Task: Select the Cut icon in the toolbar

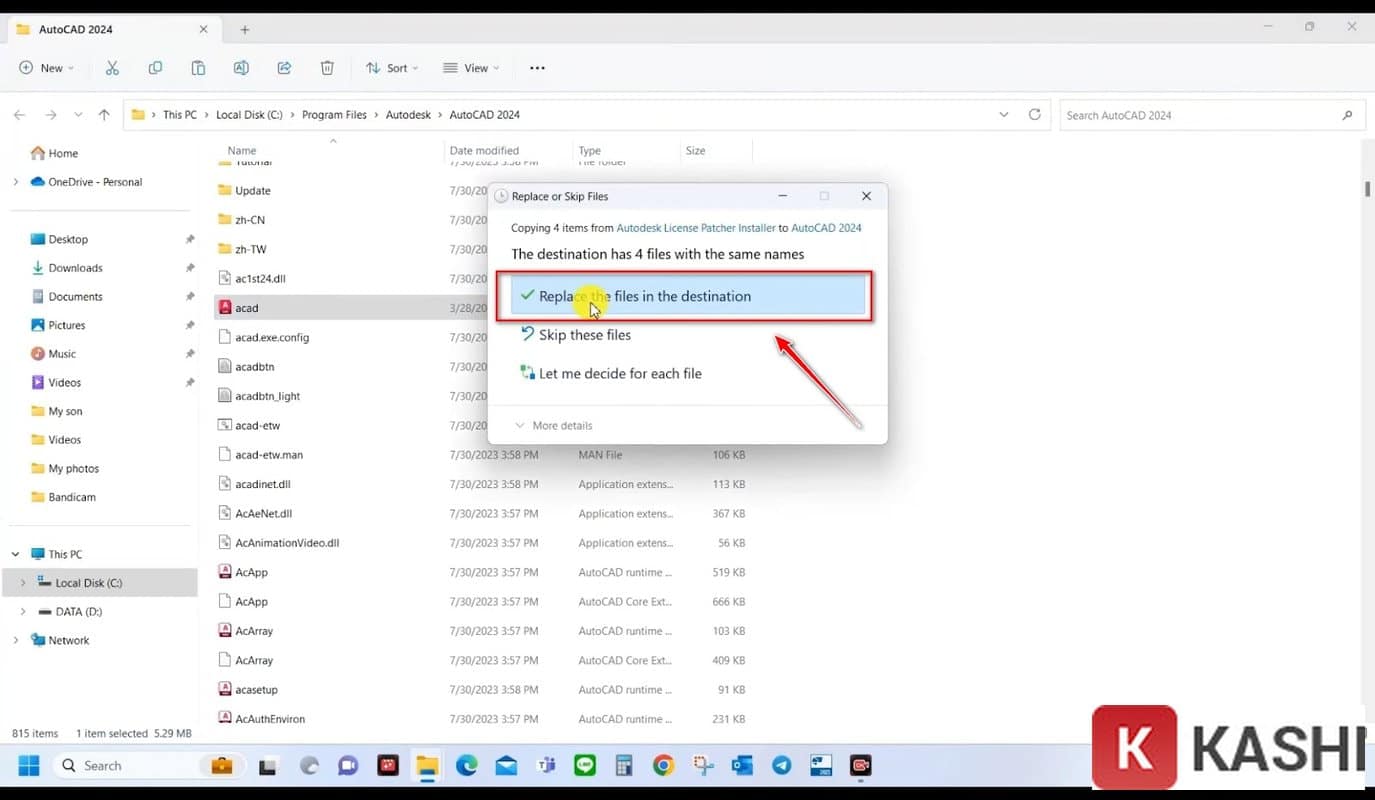Action: coord(112,67)
